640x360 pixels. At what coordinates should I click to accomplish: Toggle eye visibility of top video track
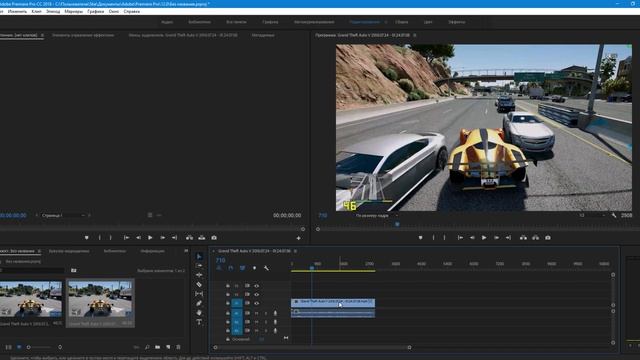pyautogui.click(x=256, y=286)
